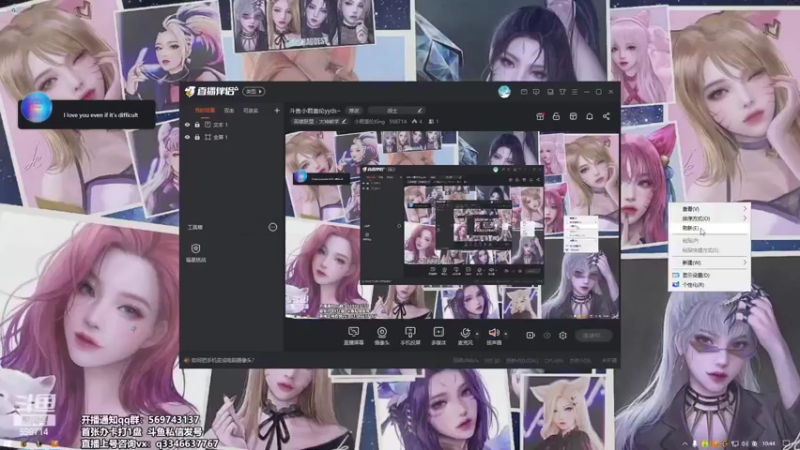Open 个性化(R) from context menu
Screen dimensions: 800x450
tap(709, 285)
